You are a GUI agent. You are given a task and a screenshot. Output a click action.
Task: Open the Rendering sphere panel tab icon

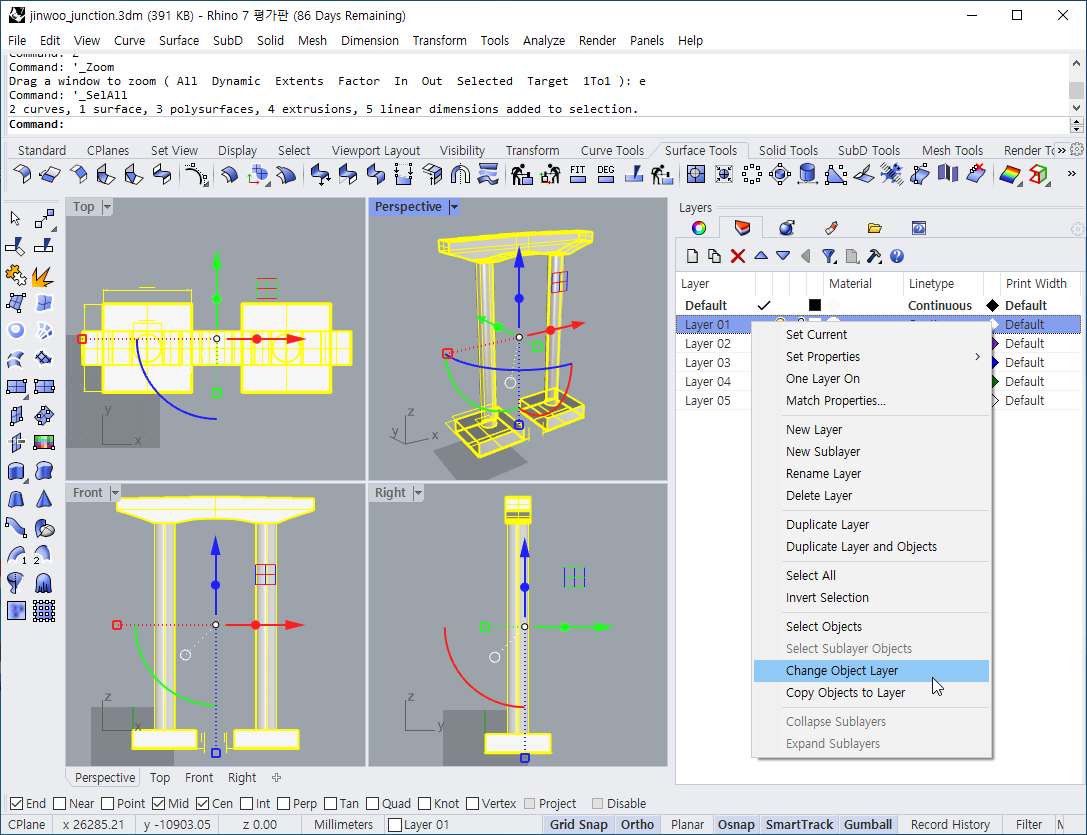point(786,227)
